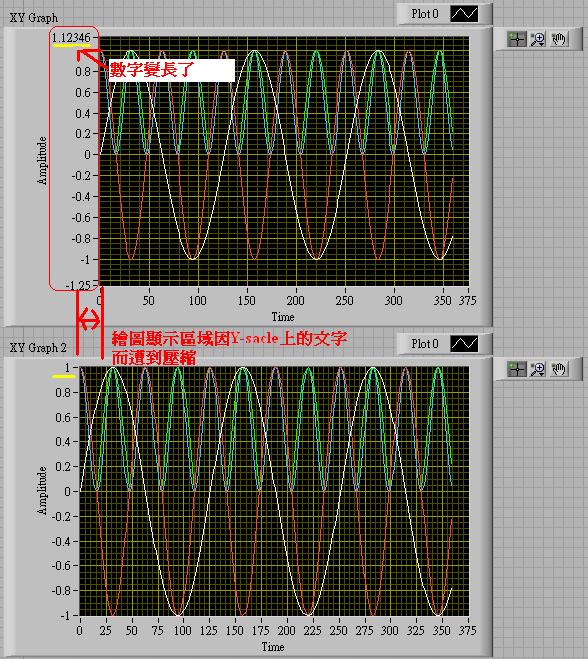Edit the -1.25 Y-axis minimum on top graph
Viewport: 588px width, 659px height.
click(x=79, y=285)
